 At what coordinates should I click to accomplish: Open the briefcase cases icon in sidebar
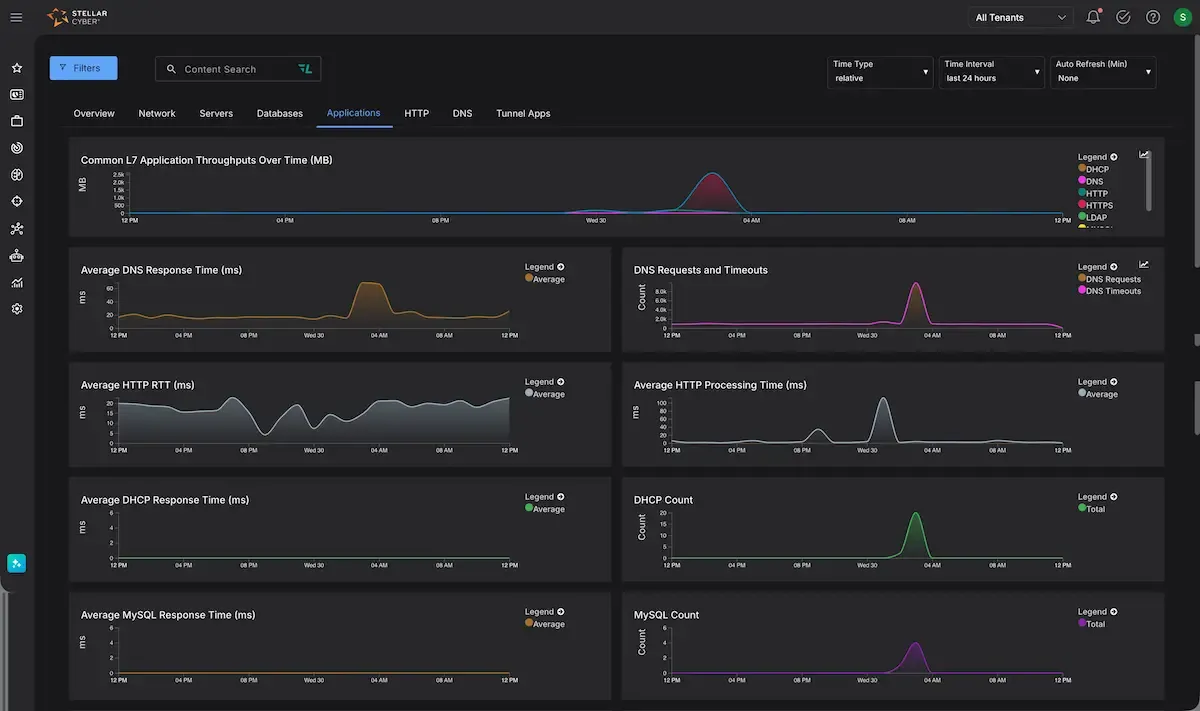coord(17,121)
